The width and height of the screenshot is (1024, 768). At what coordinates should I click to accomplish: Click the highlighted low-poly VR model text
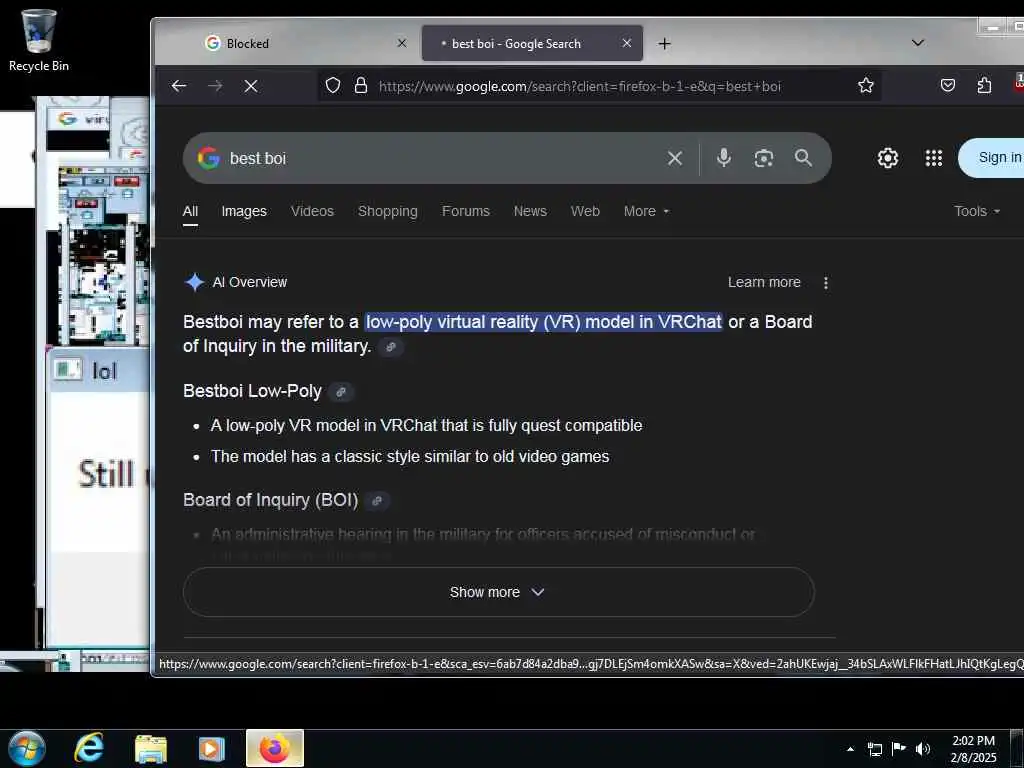coord(543,322)
